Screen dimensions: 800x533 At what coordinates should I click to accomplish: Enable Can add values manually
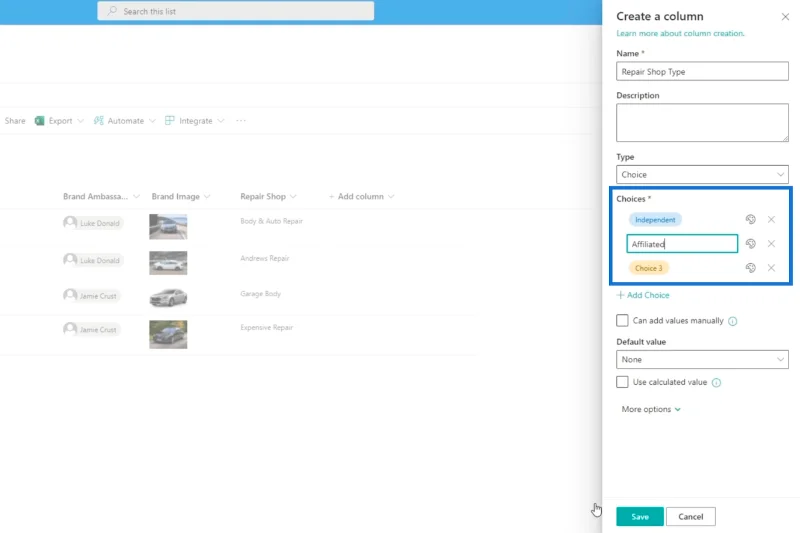pyautogui.click(x=622, y=320)
